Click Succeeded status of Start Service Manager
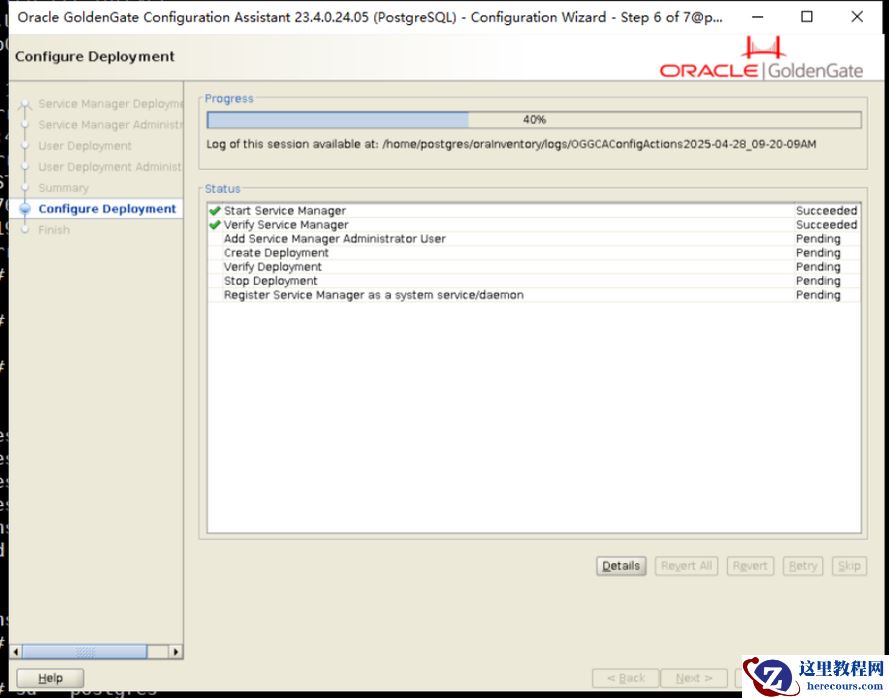The height and width of the screenshot is (698, 889). click(826, 211)
